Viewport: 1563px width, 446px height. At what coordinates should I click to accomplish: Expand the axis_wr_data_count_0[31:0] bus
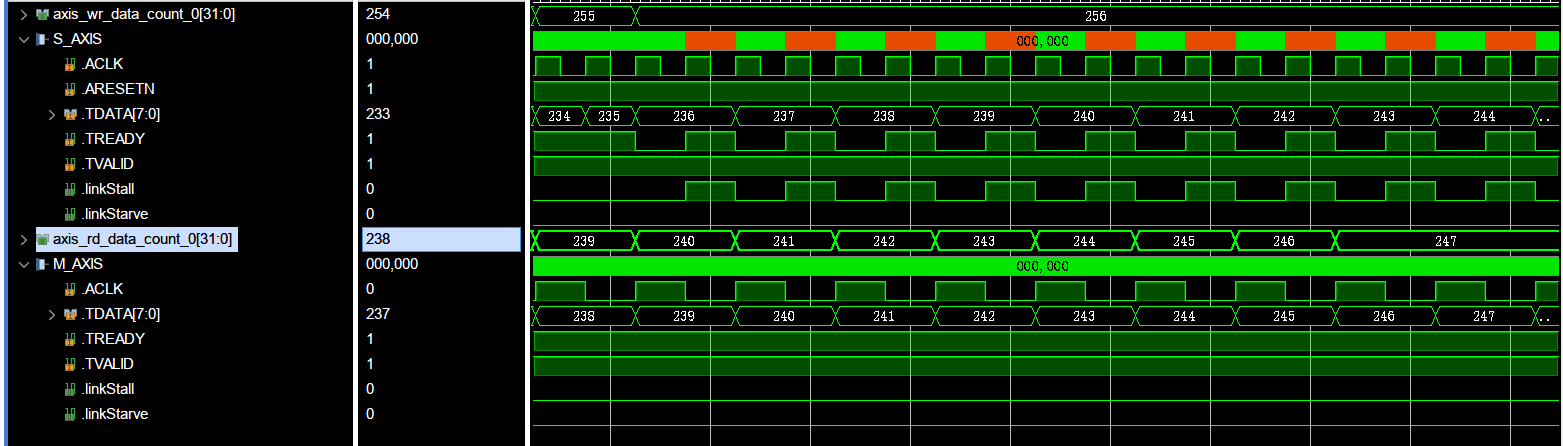click(x=24, y=15)
